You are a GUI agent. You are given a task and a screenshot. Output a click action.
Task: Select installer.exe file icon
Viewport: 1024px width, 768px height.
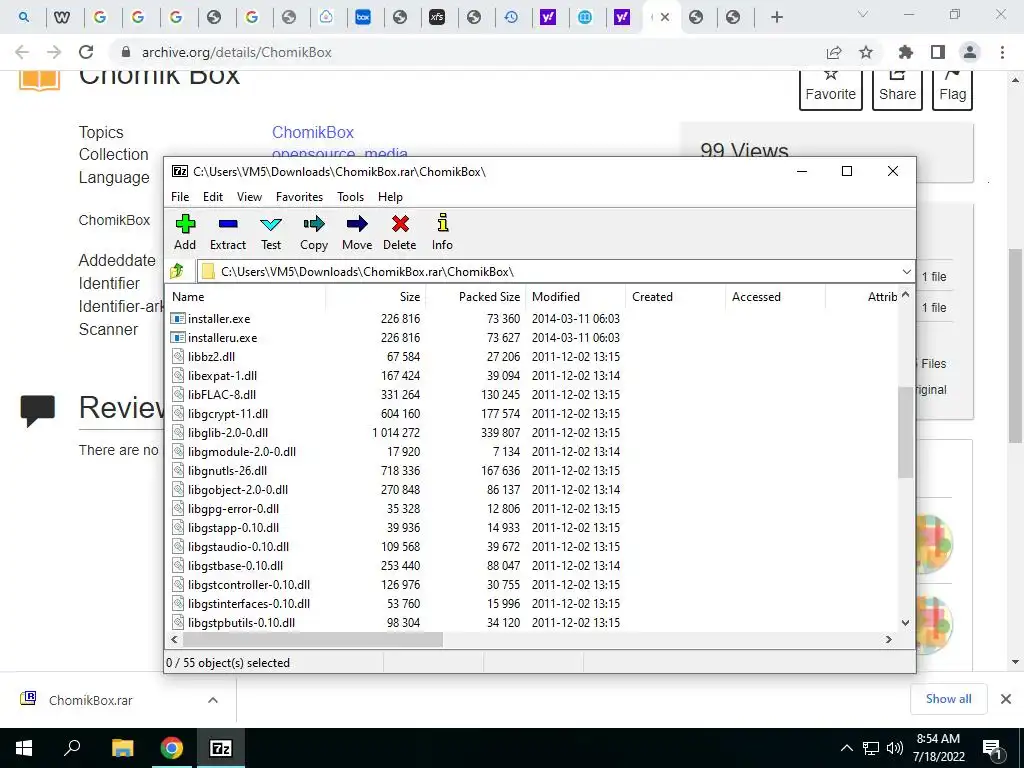pyautogui.click(x=178, y=319)
